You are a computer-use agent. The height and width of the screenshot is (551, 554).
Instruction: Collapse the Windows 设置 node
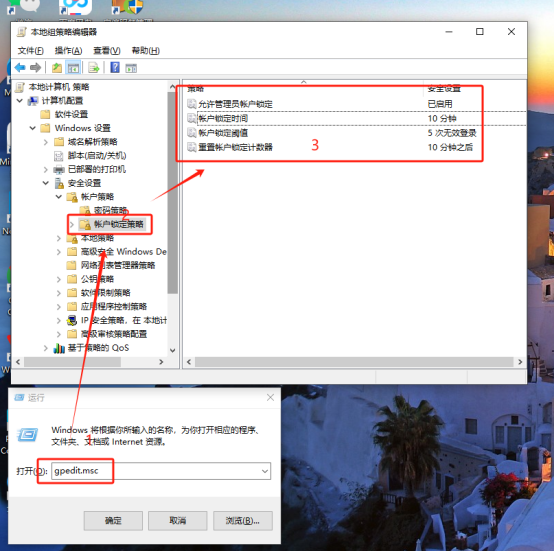pyautogui.click(x=33, y=128)
